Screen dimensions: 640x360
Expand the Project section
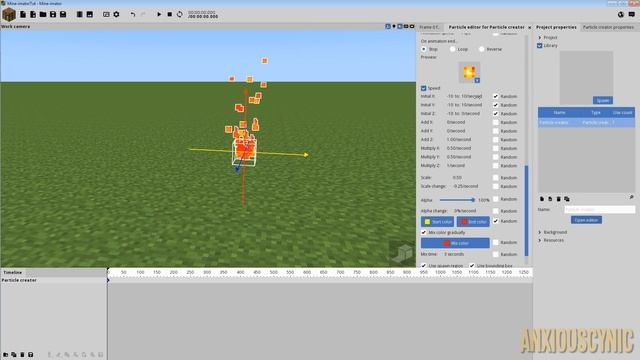(x=540, y=38)
